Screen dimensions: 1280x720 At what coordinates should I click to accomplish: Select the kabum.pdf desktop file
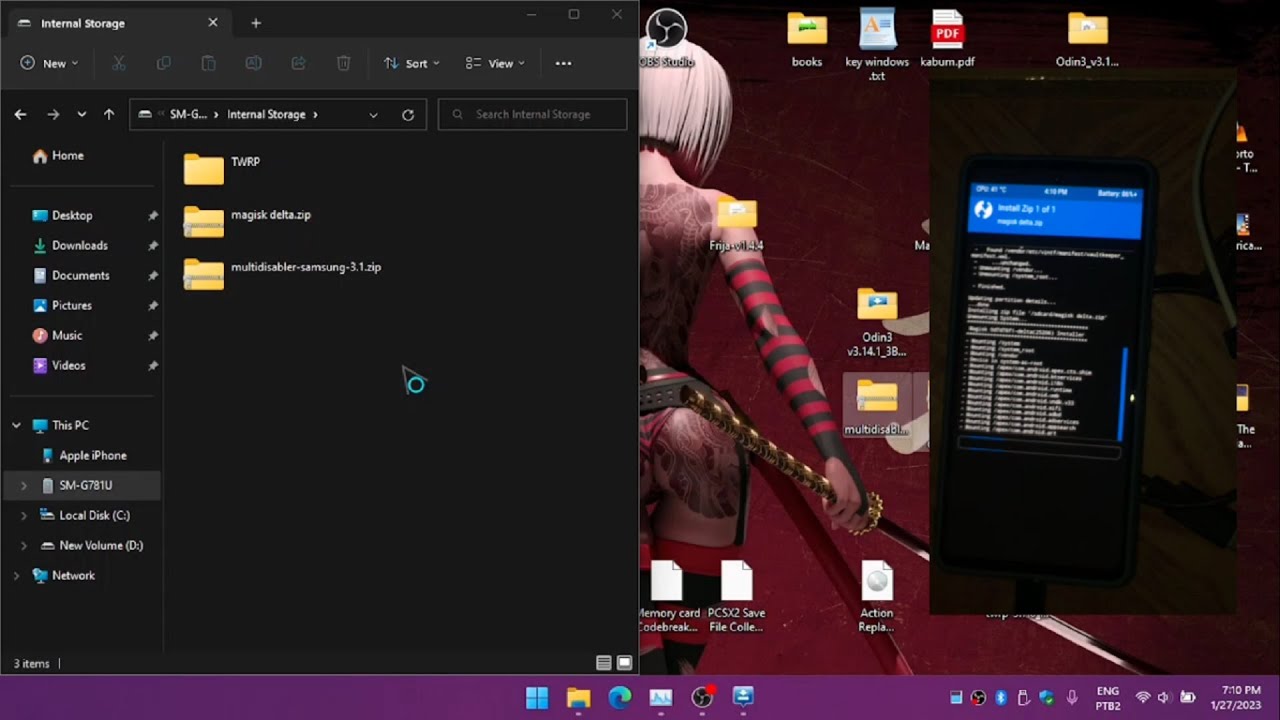click(x=947, y=39)
